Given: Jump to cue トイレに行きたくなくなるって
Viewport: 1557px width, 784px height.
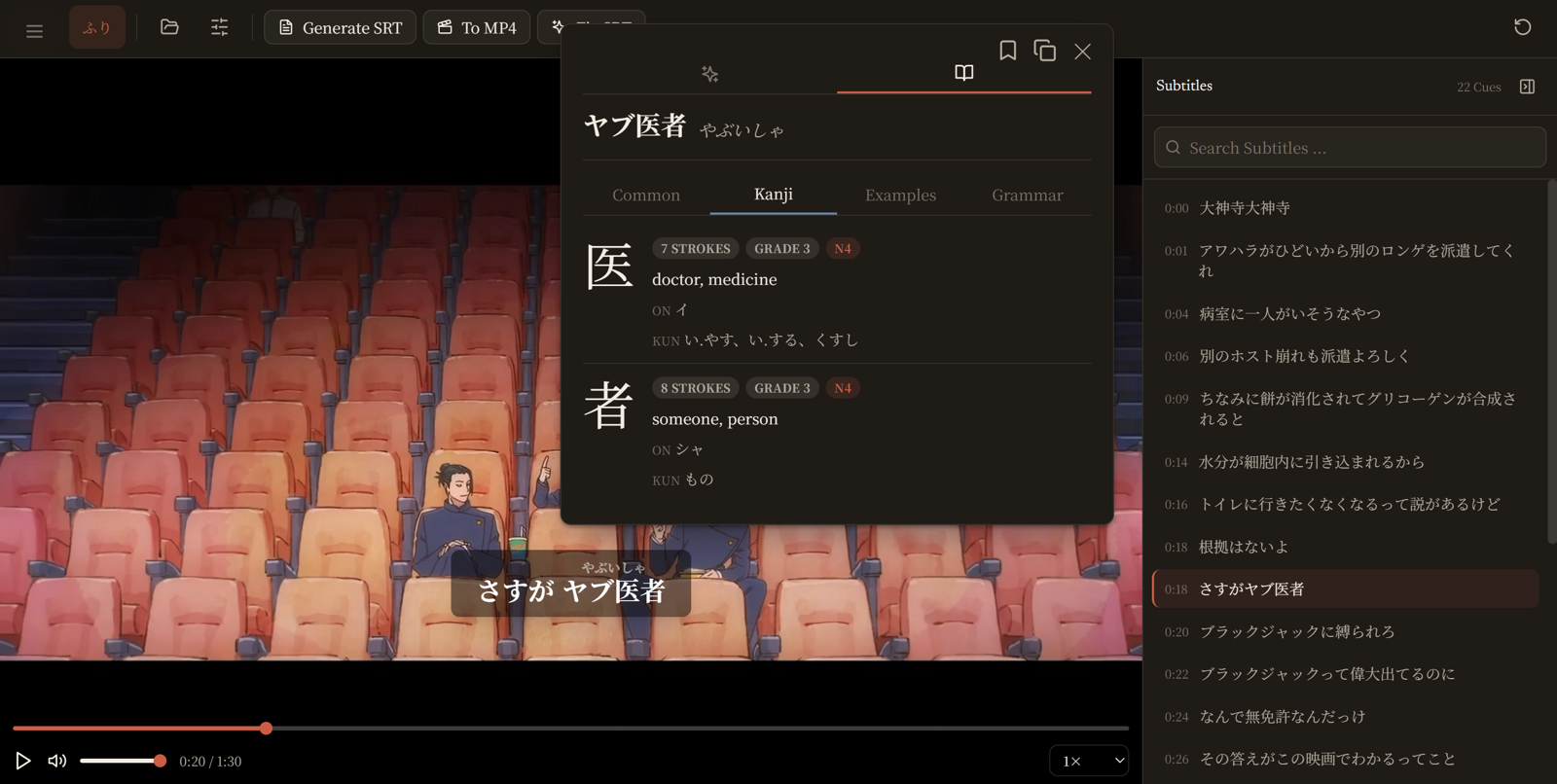Looking at the screenshot, I should click(x=1346, y=505).
